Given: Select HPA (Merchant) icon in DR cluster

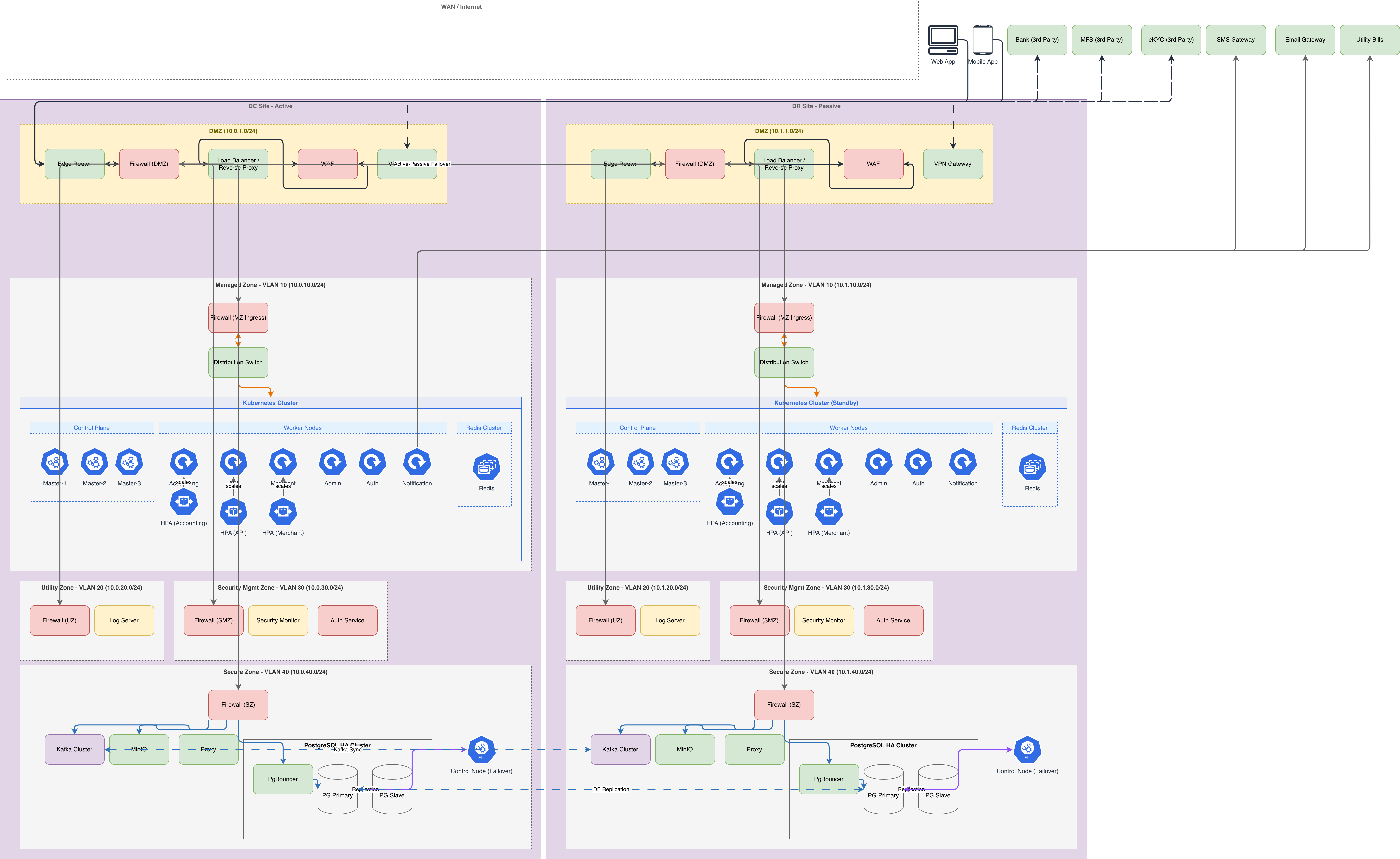Looking at the screenshot, I should point(829,512).
